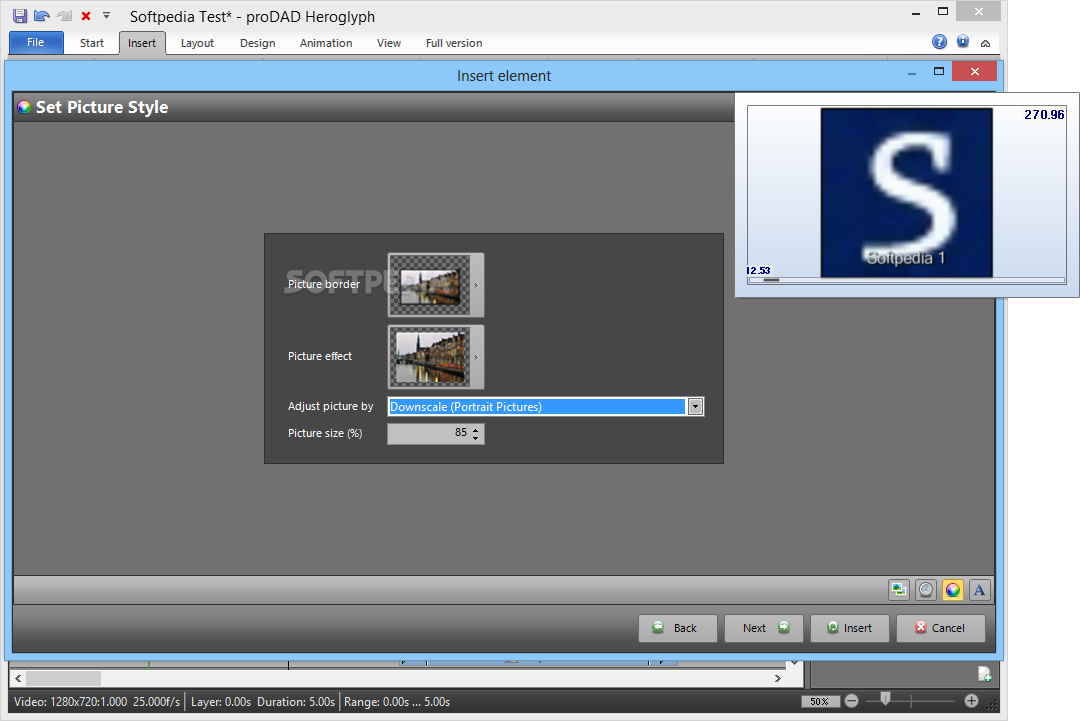Zoom in with the plus icon
This screenshot has height=721, width=1080.
pos(971,701)
